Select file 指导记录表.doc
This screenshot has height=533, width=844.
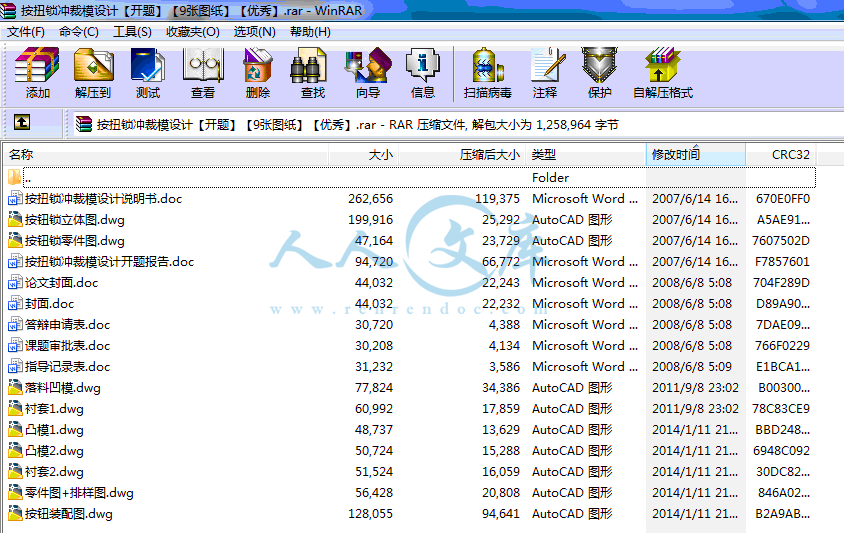pos(67,367)
